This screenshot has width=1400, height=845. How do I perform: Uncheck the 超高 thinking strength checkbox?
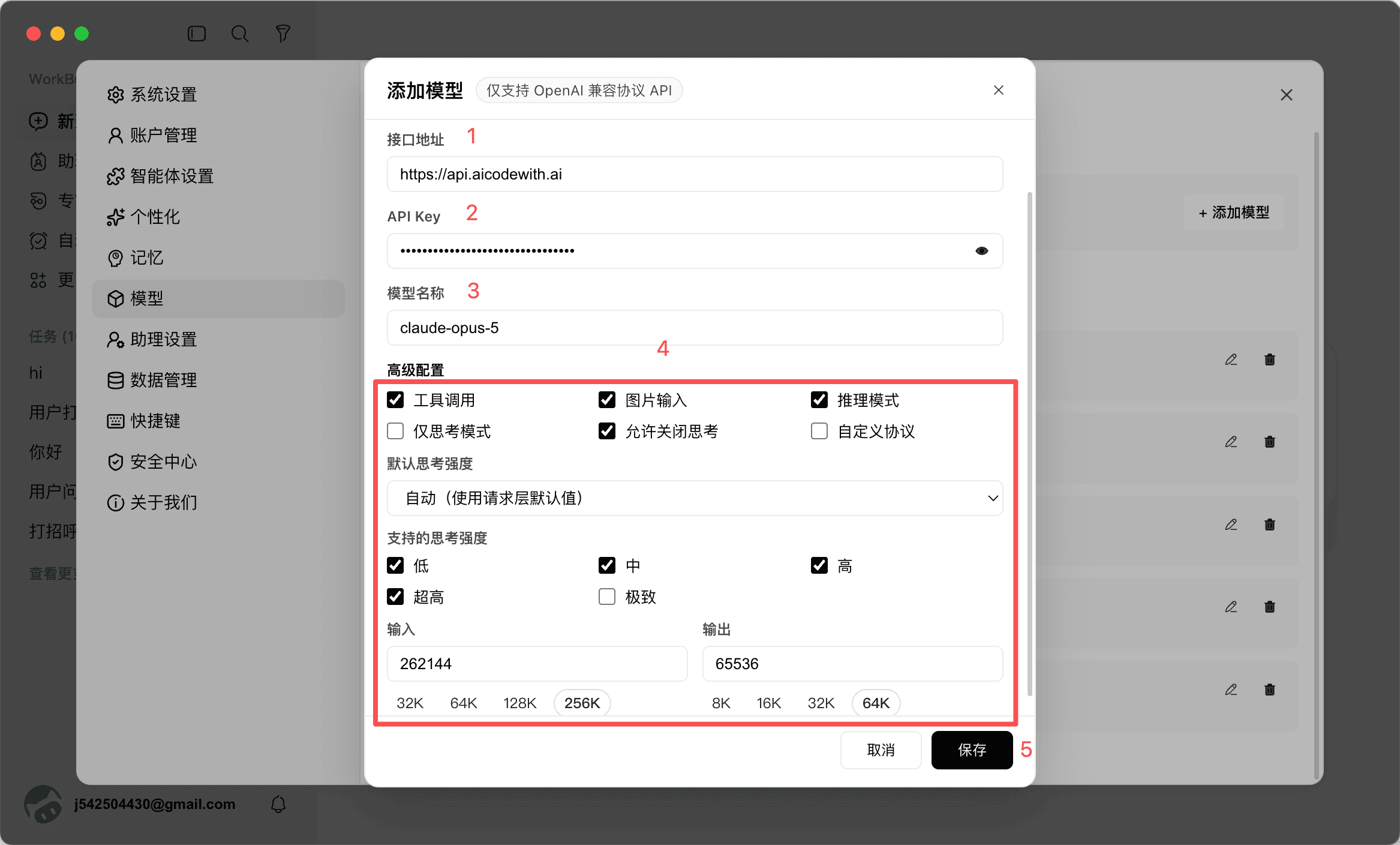click(x=395, y=597)
